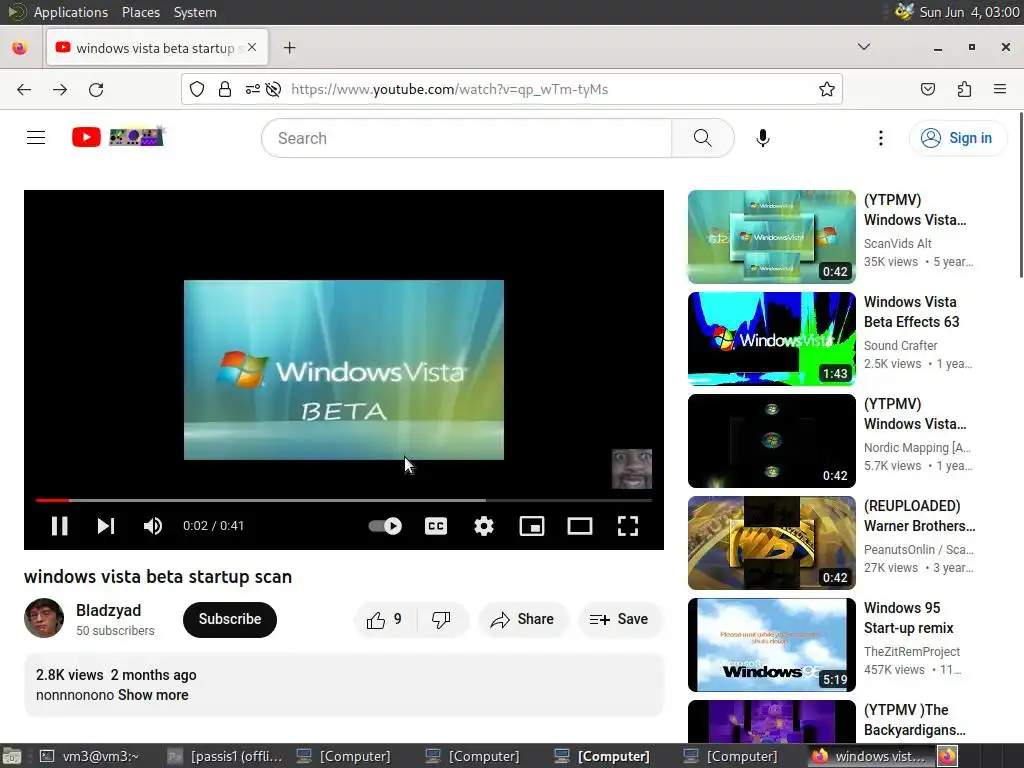This screenshot has height=768, width=1024.
Task: Switch to vm3@vm3 terminal in taskbar
Action: click(x=91, y=756)
